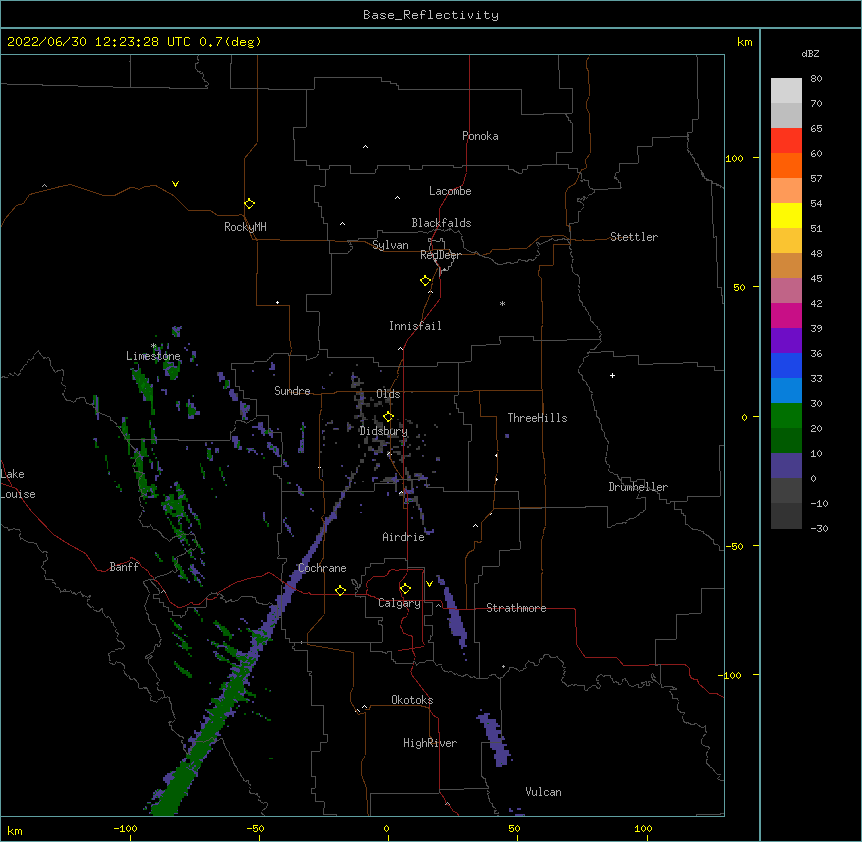This screenshot has height=842, width=862.
Task: Click the Didsbury label
Action: coord(383,431)
